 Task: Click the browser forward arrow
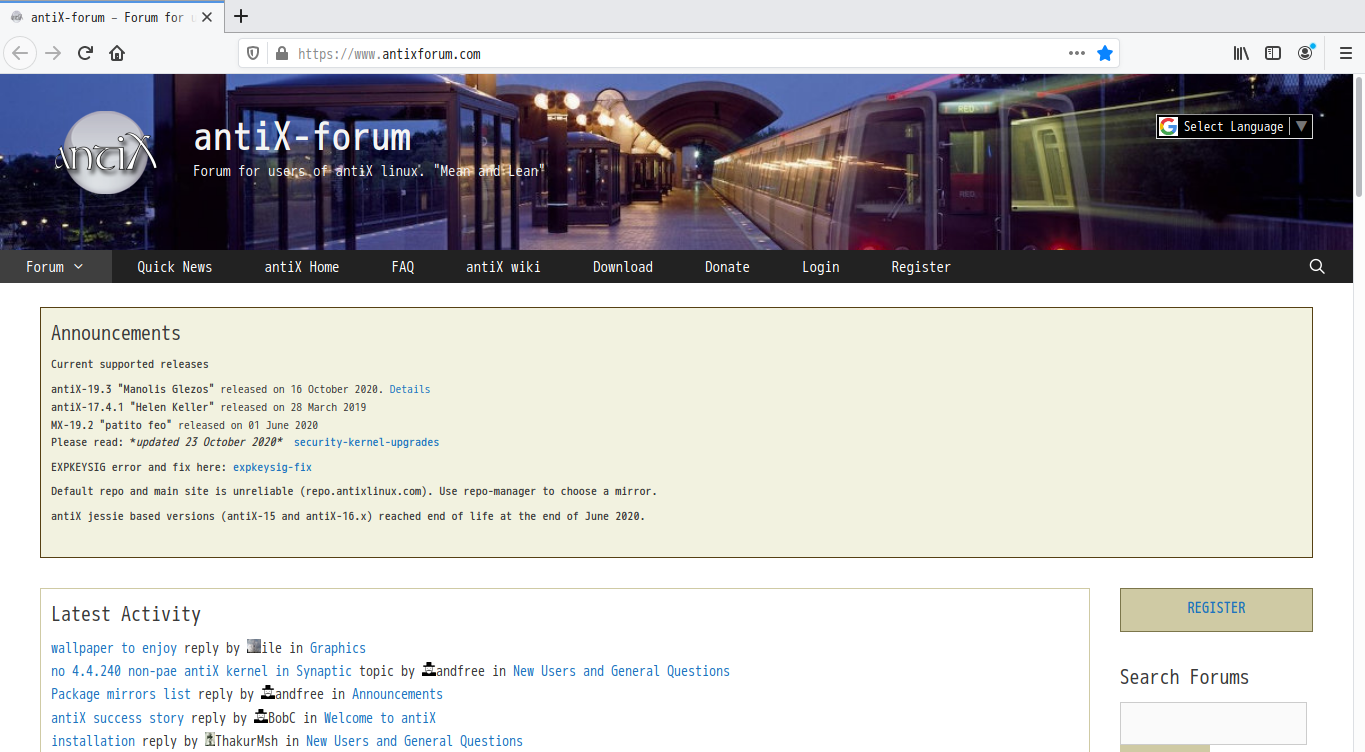(x=53, y=53)
